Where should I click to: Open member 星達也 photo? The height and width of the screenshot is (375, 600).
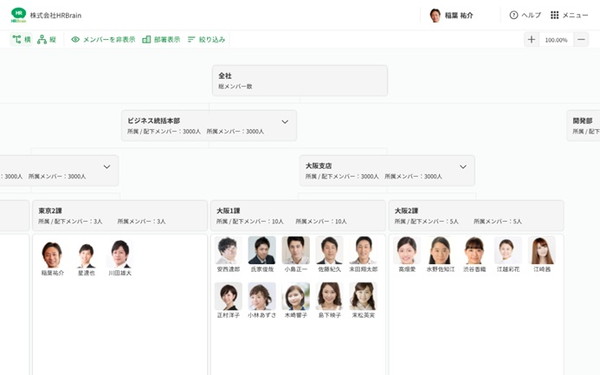coord(86,255)
